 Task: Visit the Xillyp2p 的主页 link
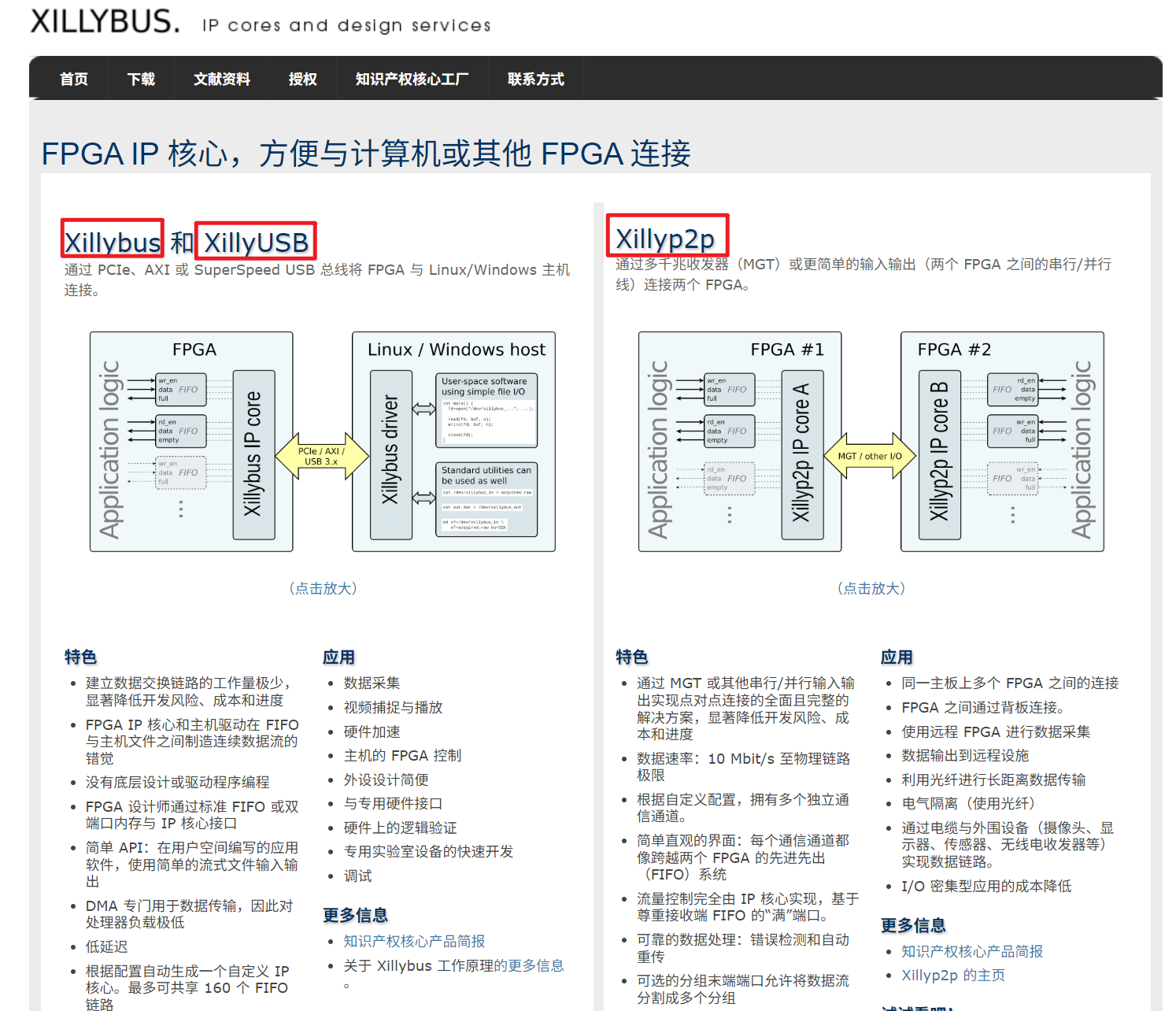click(953, 975)
